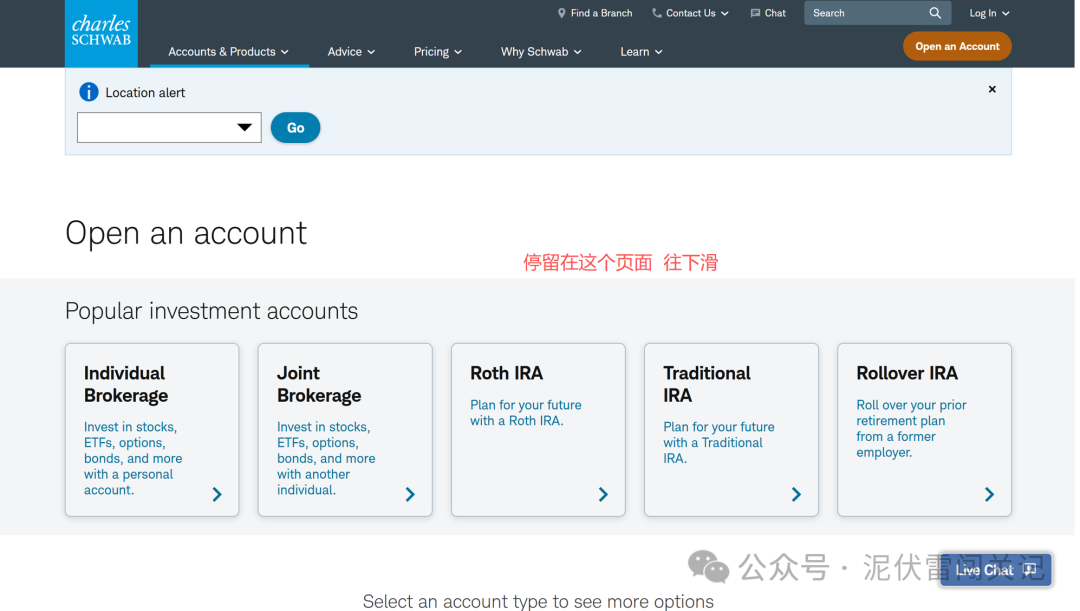Select the Individual Brokerage heading

[x=126, y=384]
